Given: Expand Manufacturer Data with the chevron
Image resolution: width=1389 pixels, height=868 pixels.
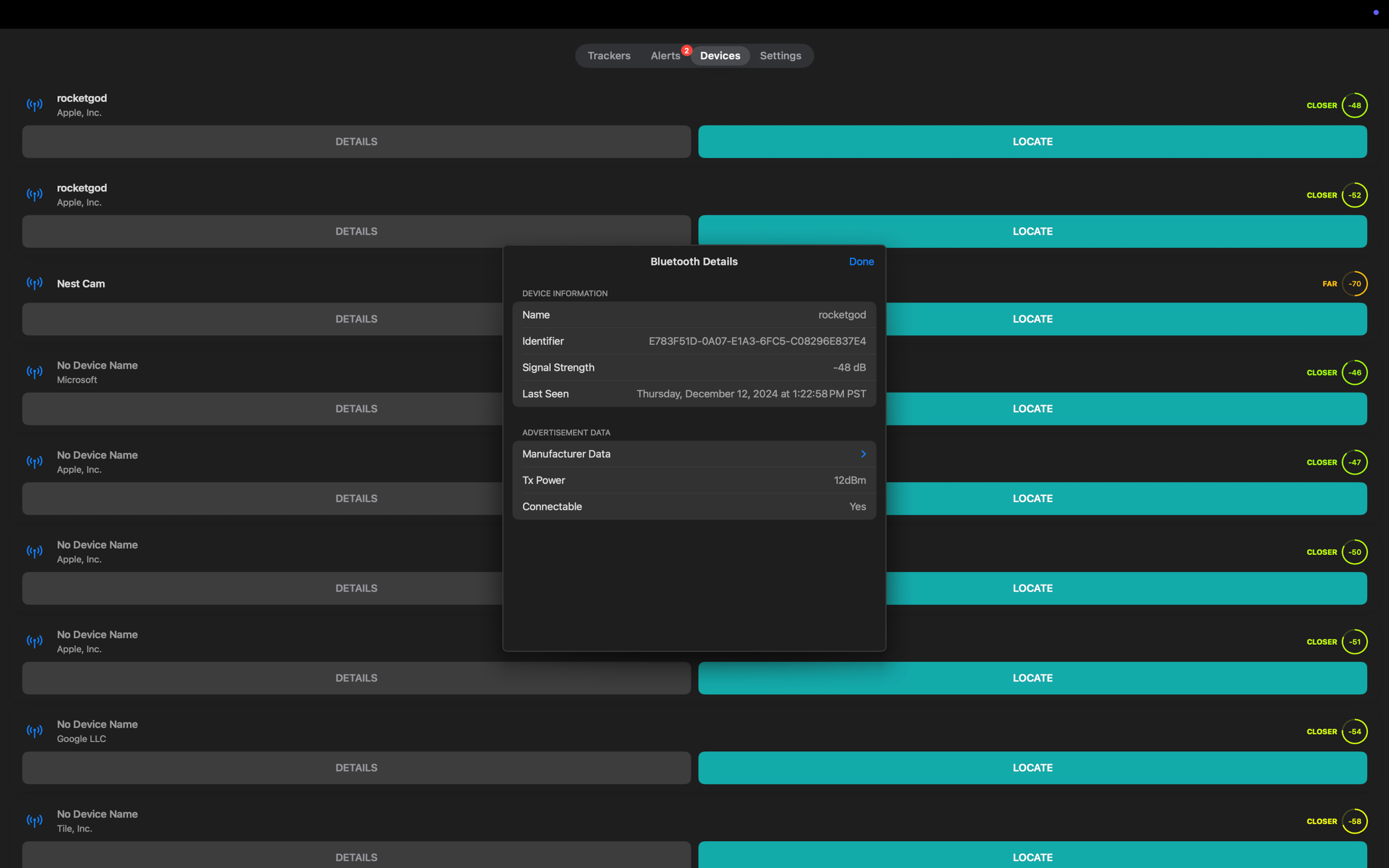Looking at the screenshot, I should 863,454.
